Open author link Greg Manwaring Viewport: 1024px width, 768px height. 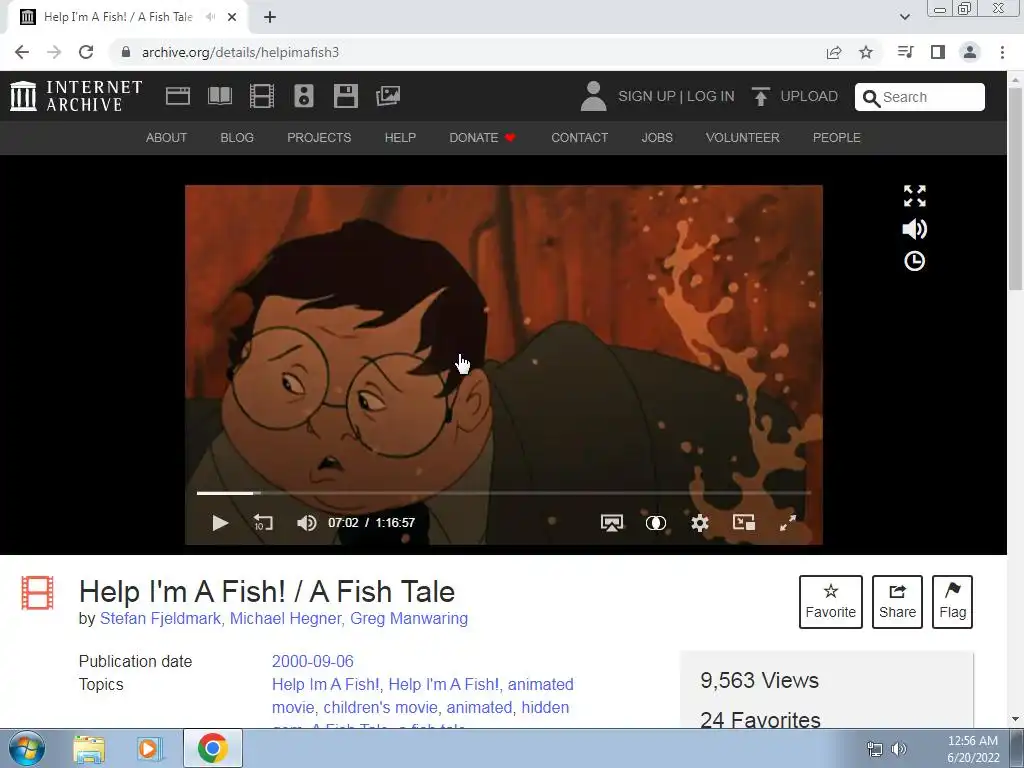(x=409, y=618)
